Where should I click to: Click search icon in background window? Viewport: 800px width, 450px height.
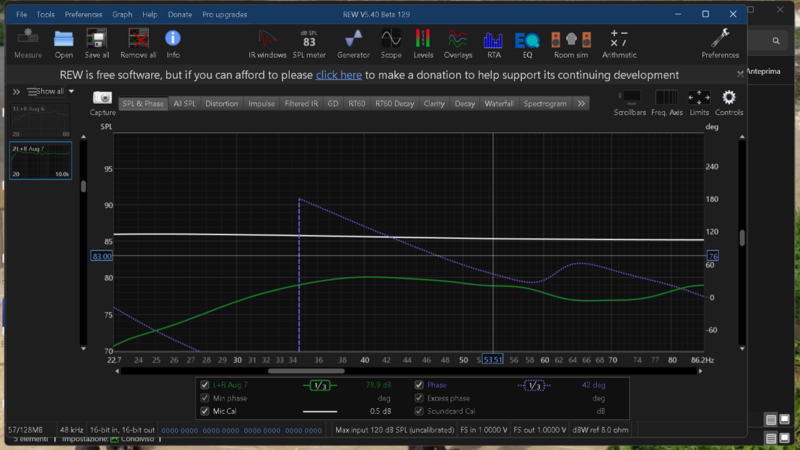[x=776, y=41]
